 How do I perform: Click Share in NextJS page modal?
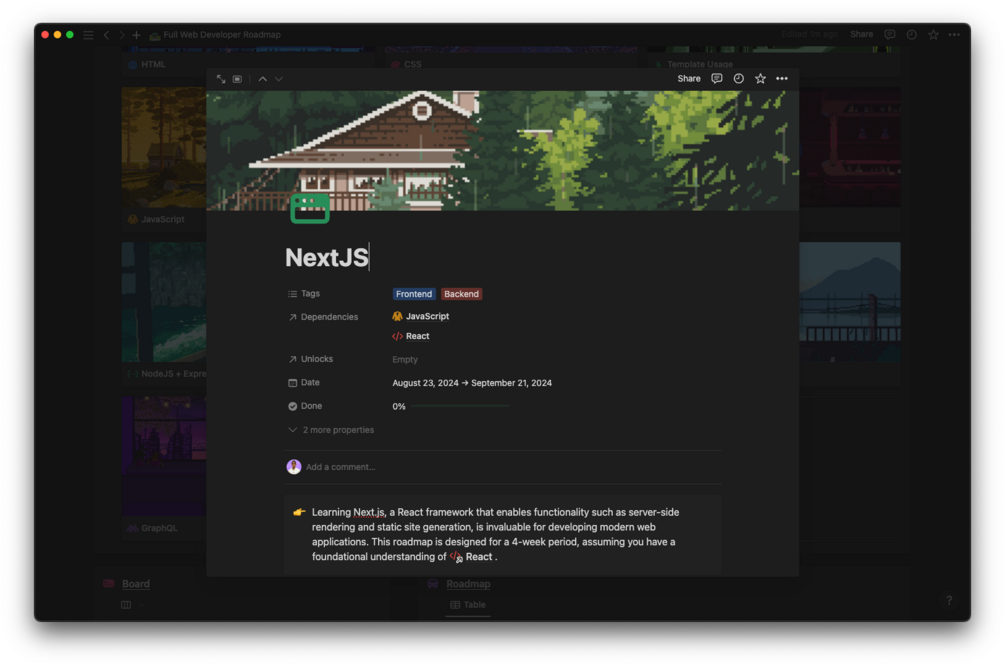tap(688, 78)
